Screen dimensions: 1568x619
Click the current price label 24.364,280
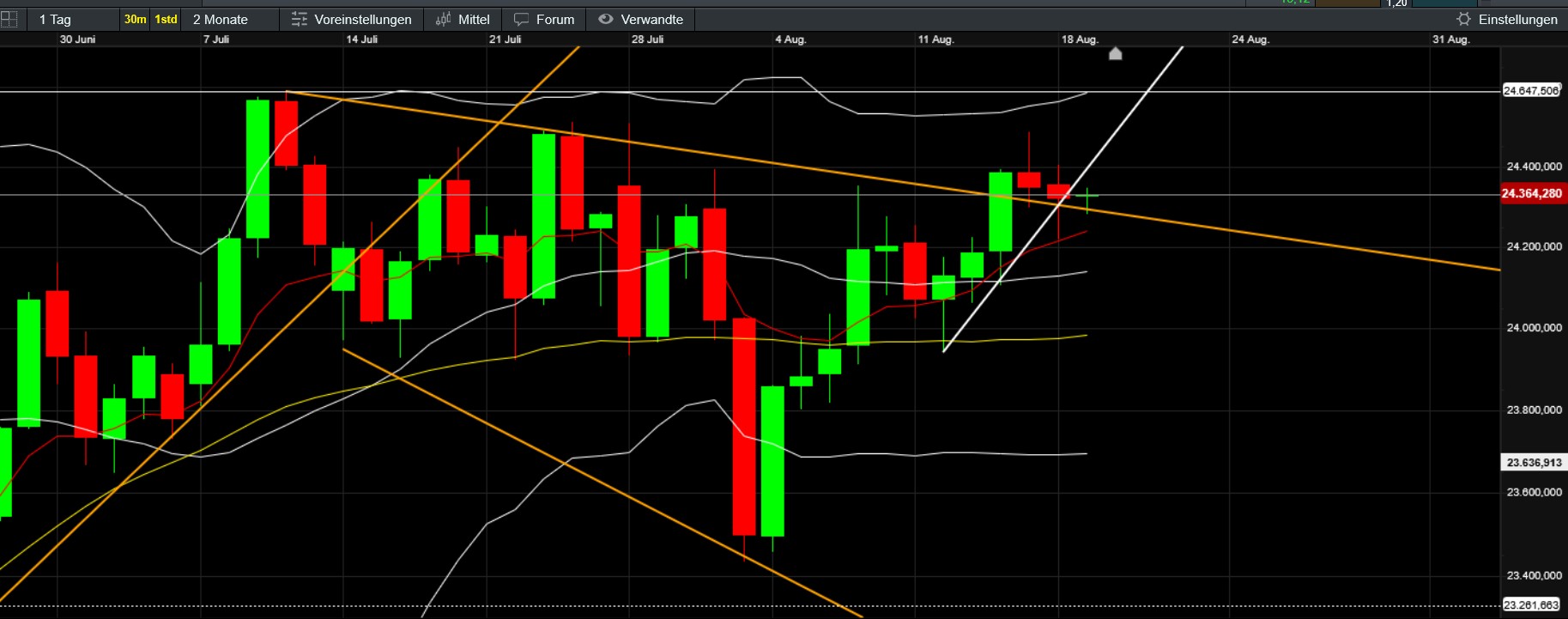coord(1533,193)
